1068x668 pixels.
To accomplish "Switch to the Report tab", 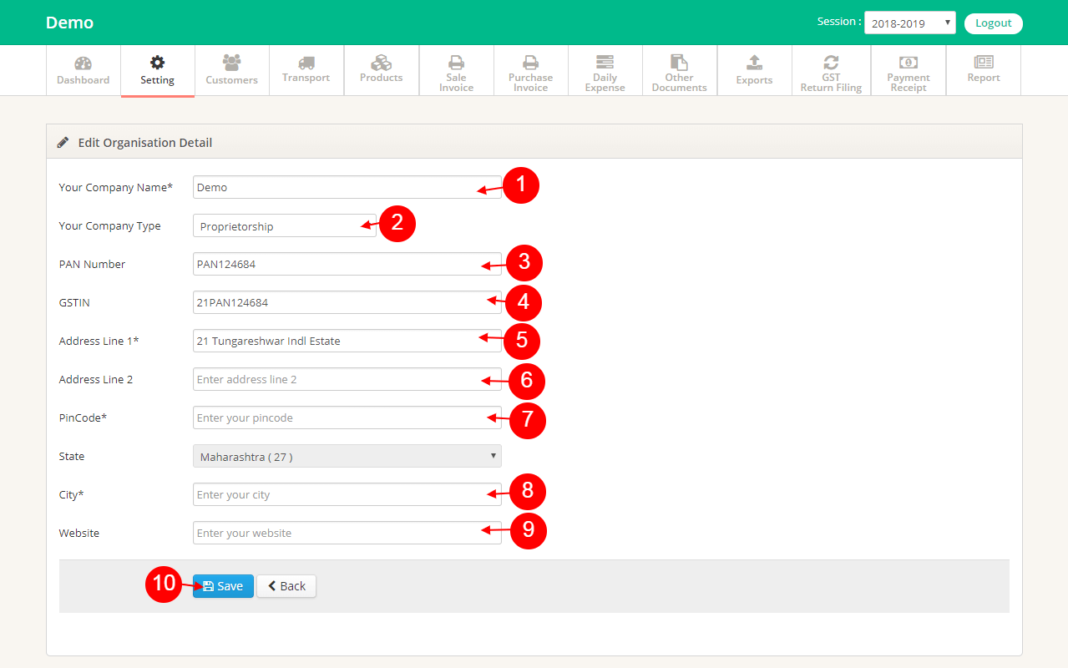I will coord(983,70).
